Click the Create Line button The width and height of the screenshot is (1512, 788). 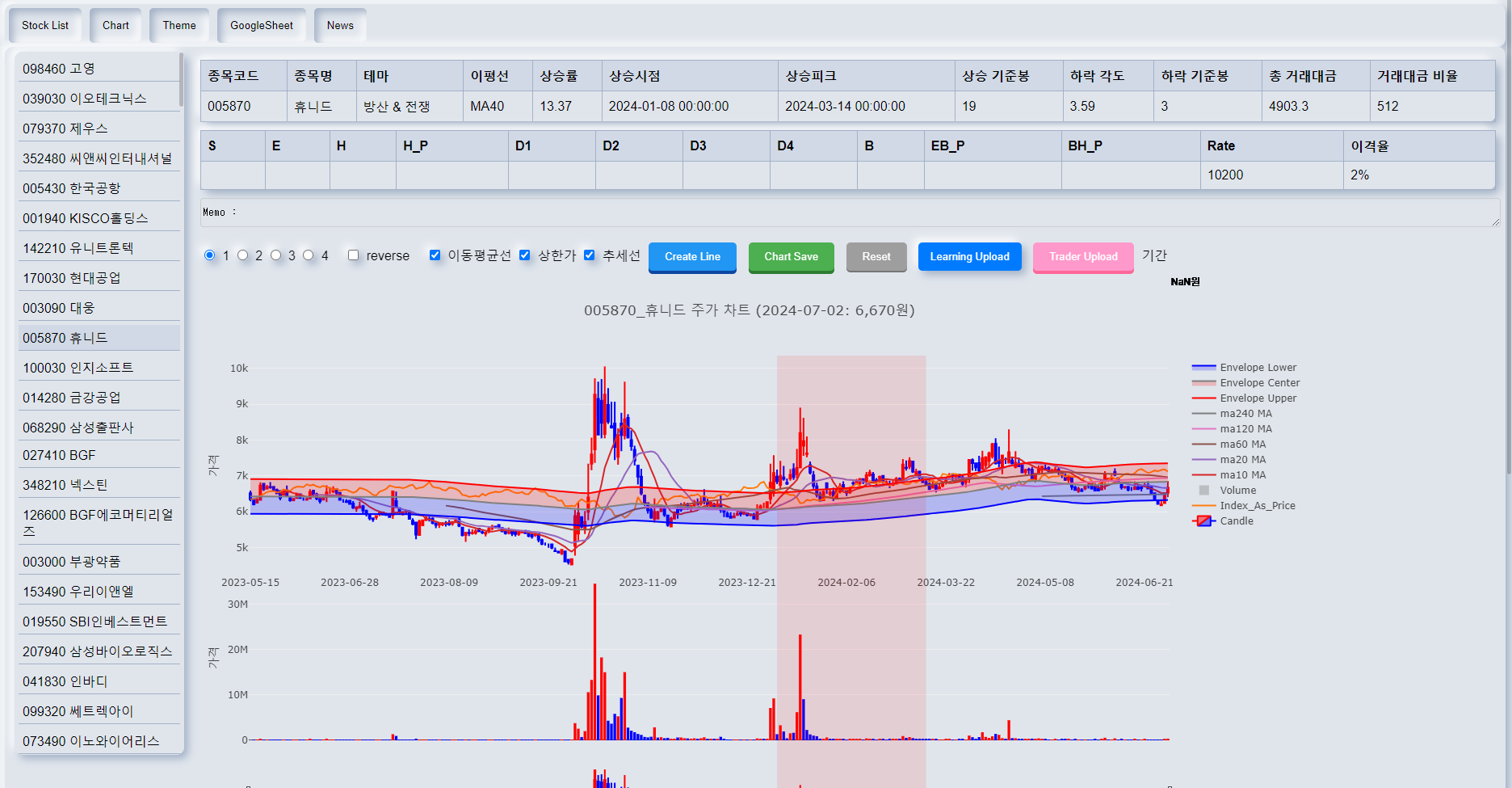pos(692,257)
